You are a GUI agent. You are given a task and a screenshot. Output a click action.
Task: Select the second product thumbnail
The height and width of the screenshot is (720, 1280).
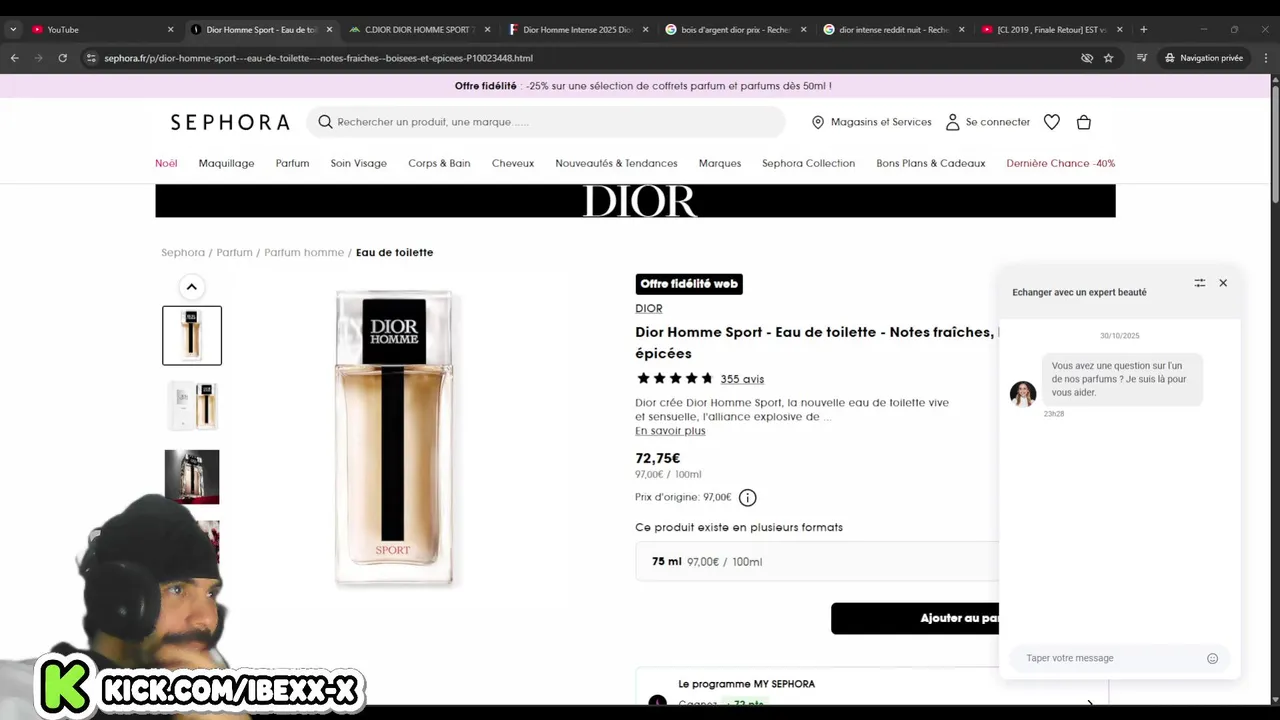point(192,405)
